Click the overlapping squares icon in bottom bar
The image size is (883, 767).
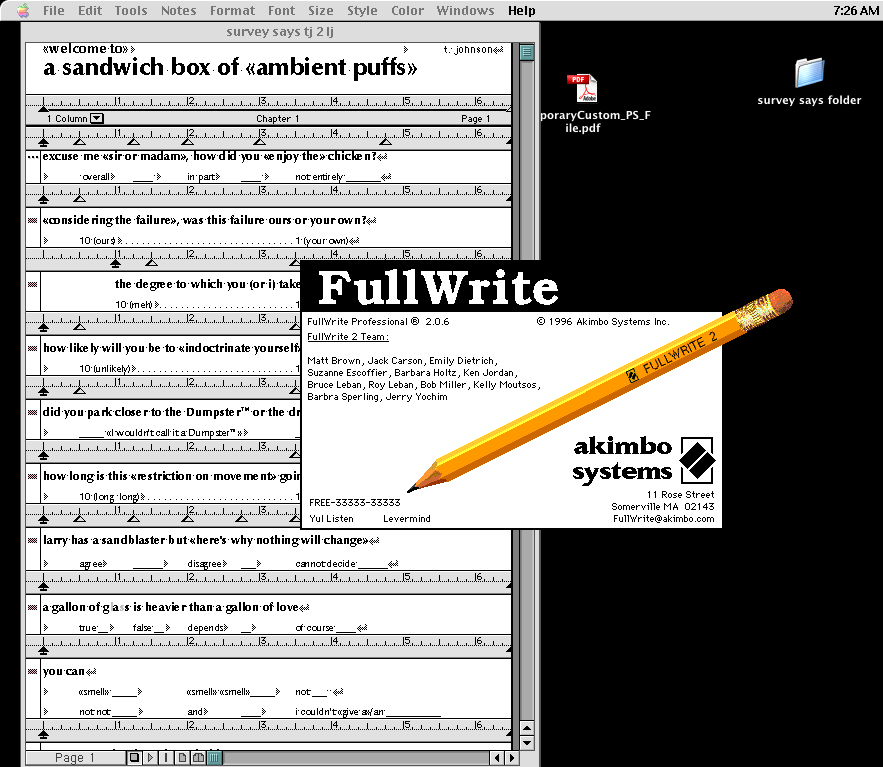(134, 757)
